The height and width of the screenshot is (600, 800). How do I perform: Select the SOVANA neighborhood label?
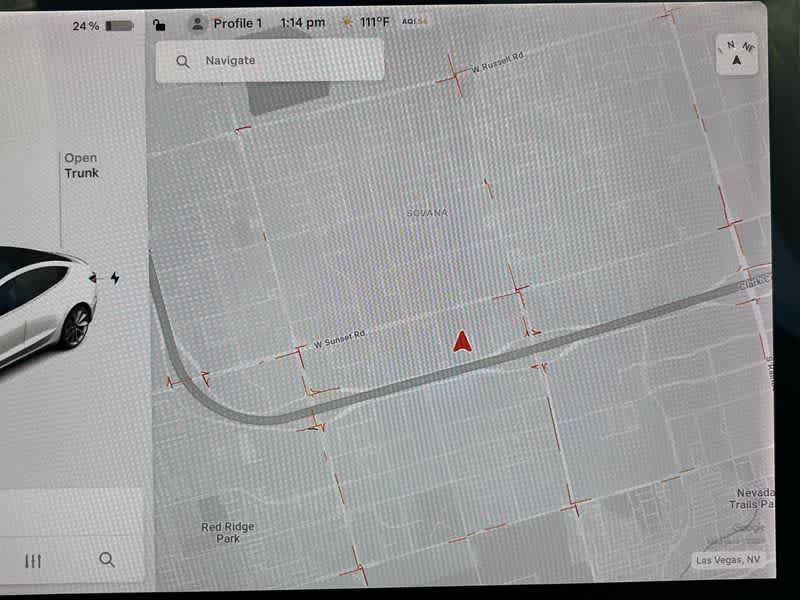pos(427,213)
